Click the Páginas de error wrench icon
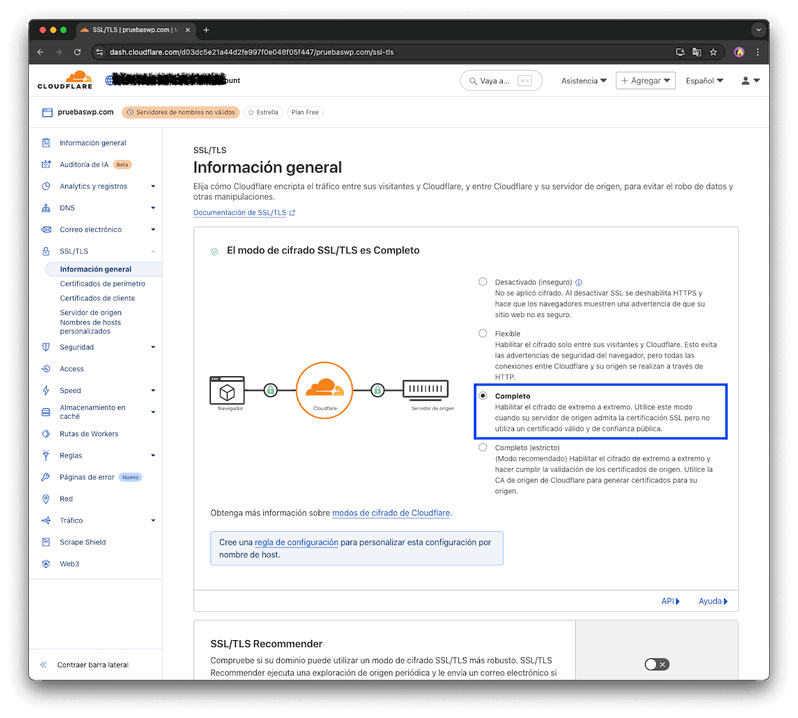This screenshot has height=718, width=798. (x=46, y=477)
